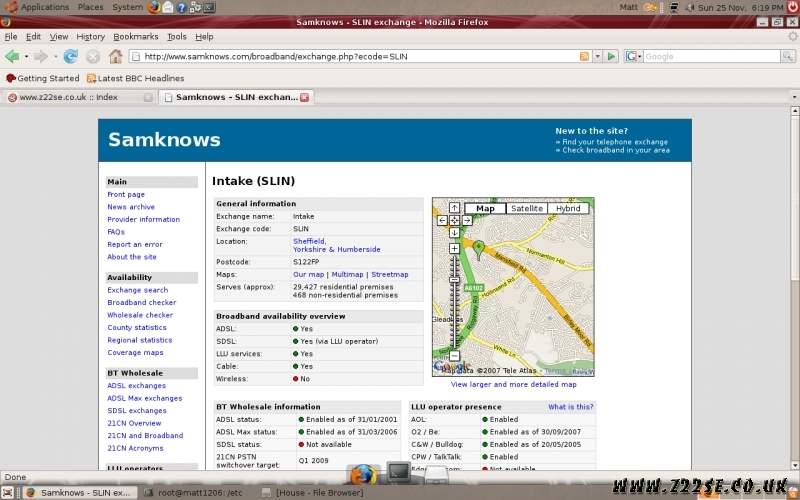Open the Streetmap link
Image resolution: width=800 pixels, height=500 pixels.
point(390,274)
